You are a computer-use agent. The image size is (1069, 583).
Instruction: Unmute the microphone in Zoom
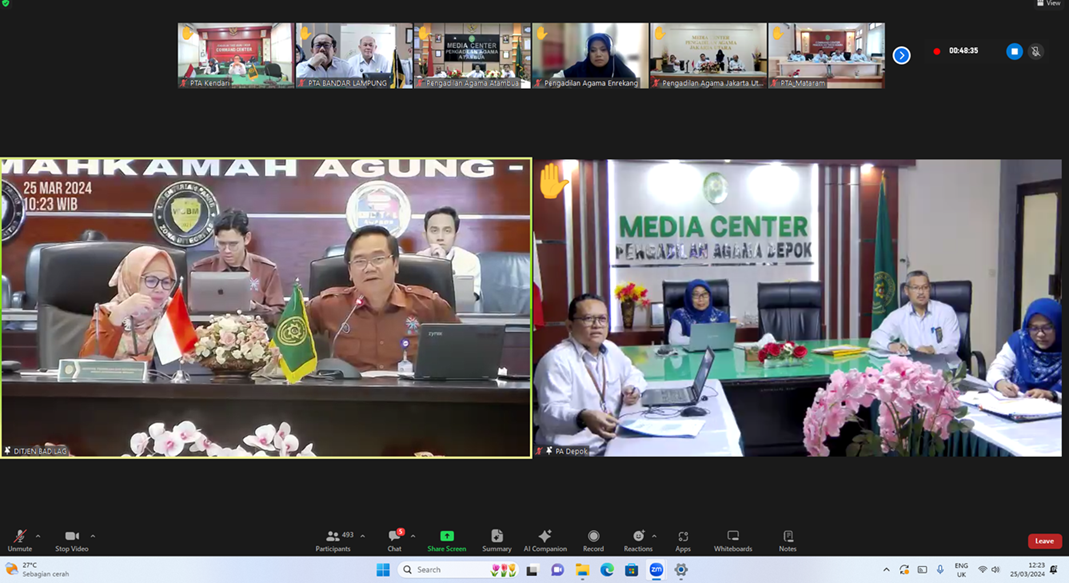(20, 540)
